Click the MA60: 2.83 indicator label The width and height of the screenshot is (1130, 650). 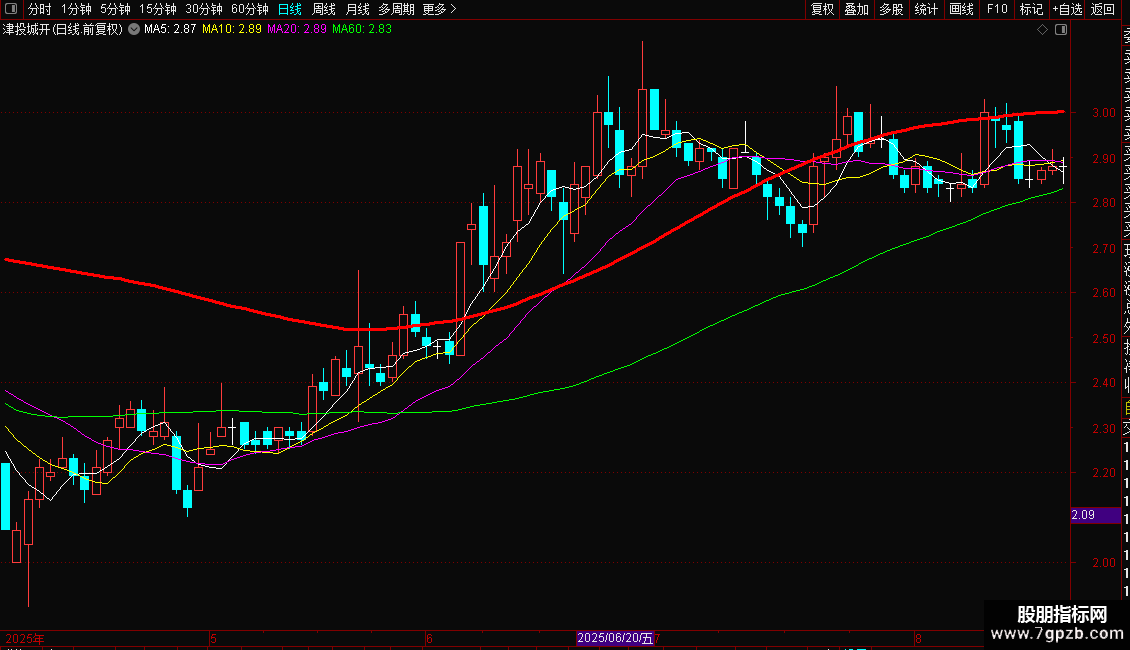[362, 29]
